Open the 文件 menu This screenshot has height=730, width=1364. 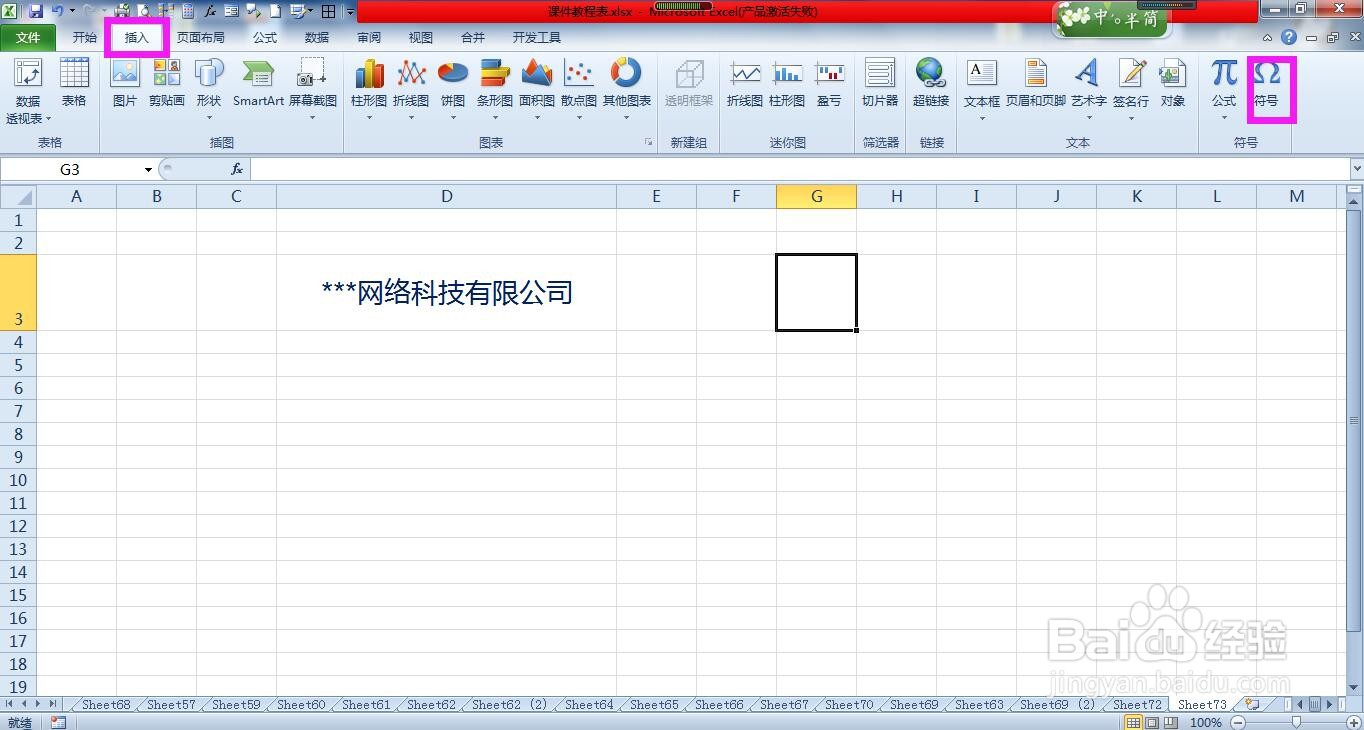[x=29, y=37]
